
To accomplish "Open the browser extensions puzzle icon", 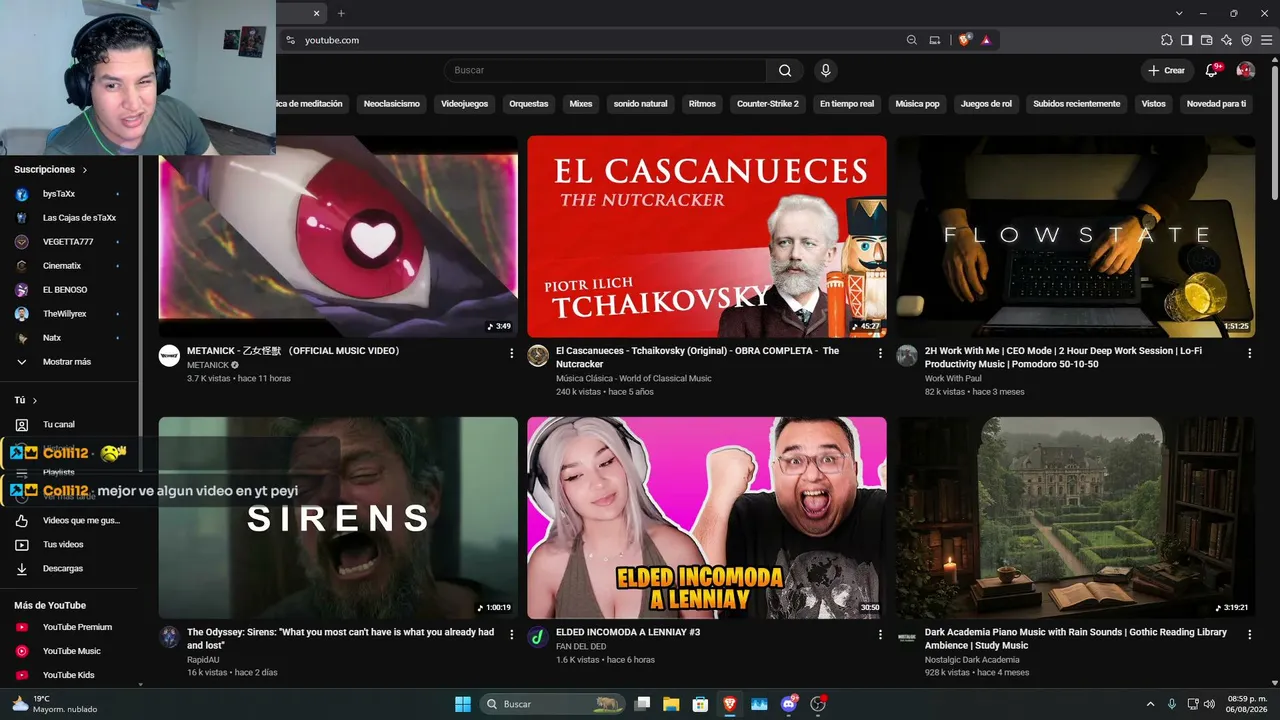I will coord(1167,40).
